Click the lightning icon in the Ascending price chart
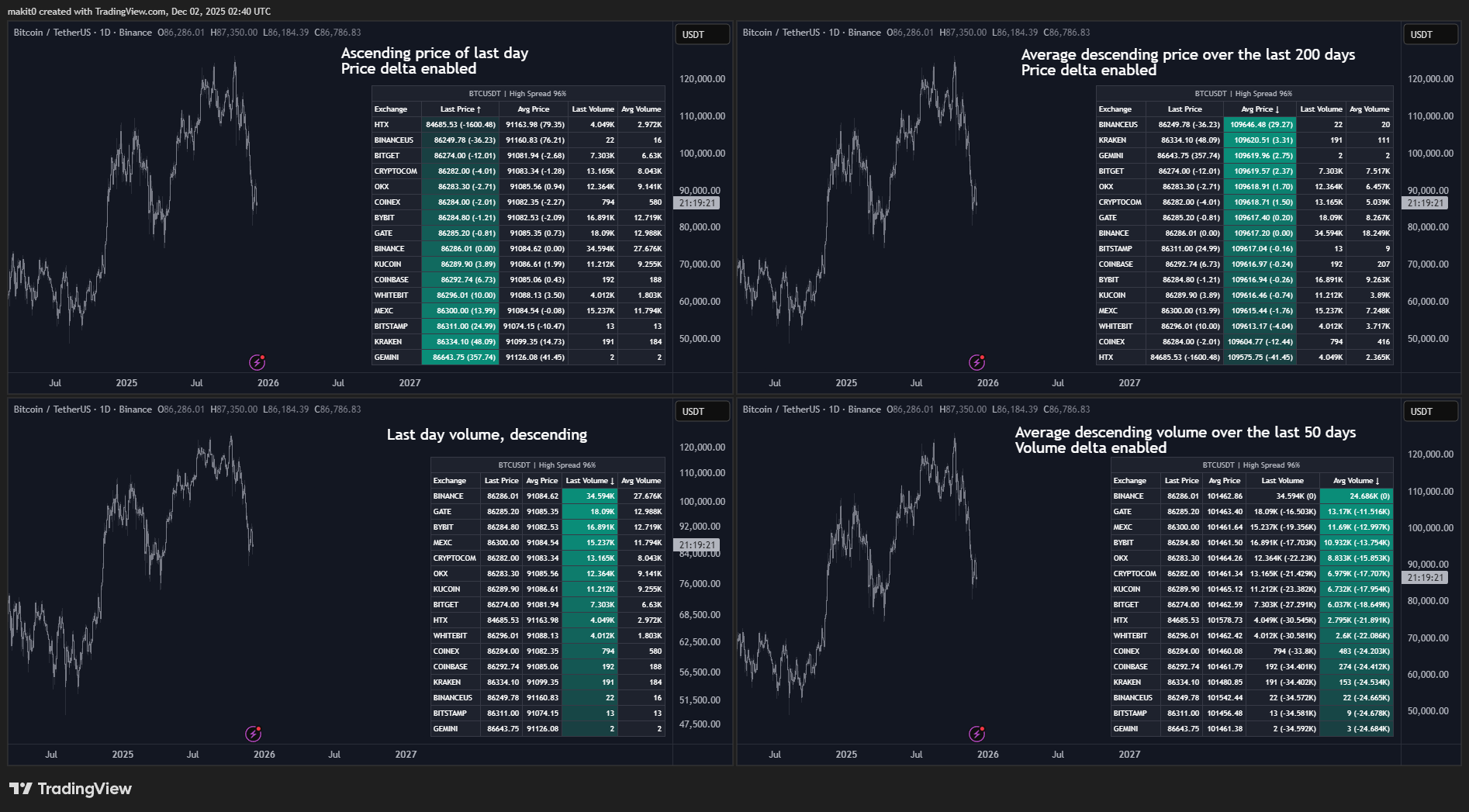Image resolution: width=1469 pixels, height=812 pixels. tap(257, 361)
